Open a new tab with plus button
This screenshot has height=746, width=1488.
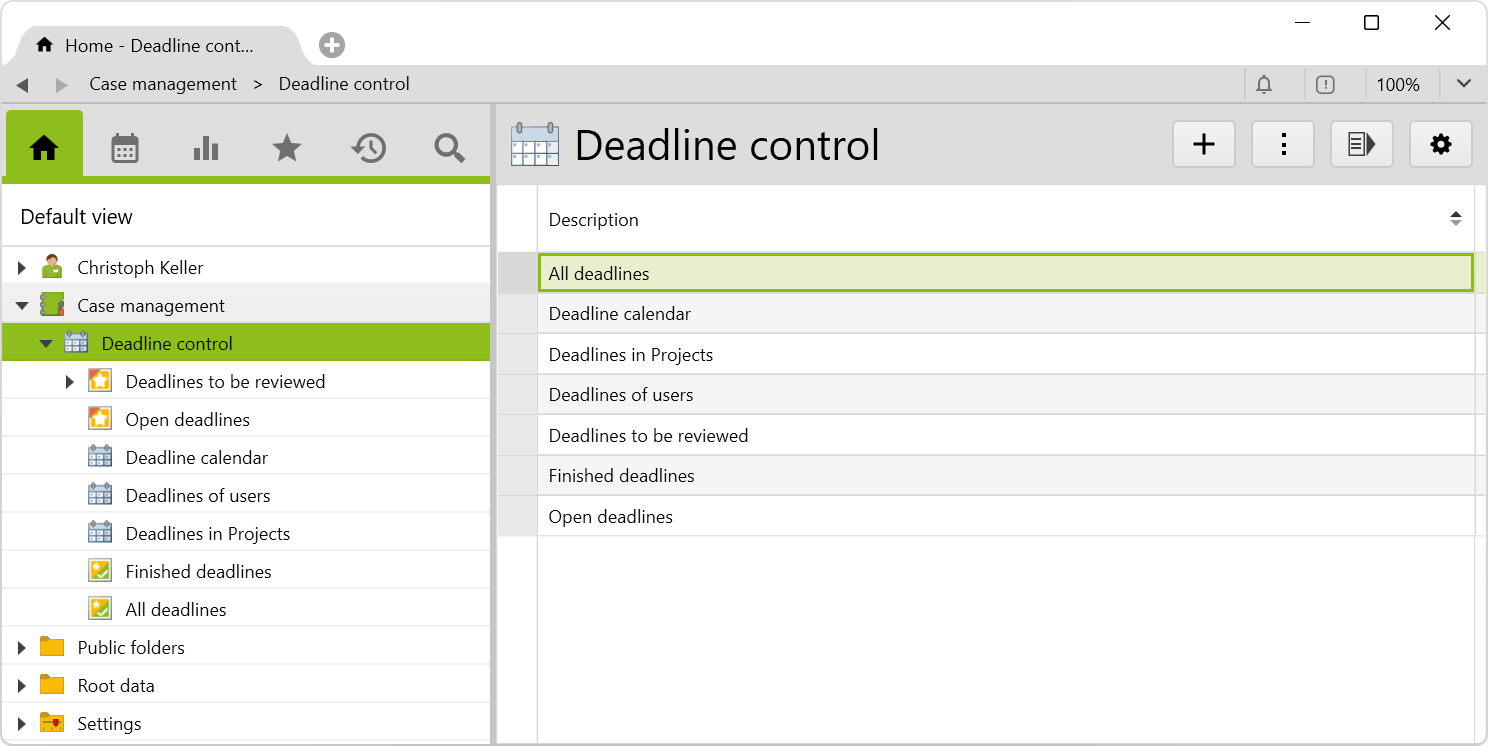tap(332, 45)
